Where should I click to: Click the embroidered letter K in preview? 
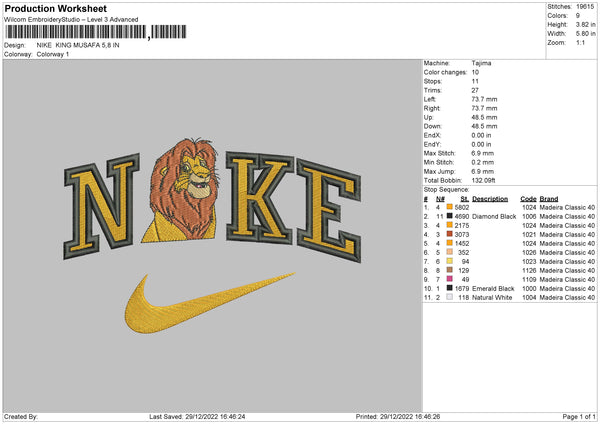pyautogui.click(x=260, y=198)
